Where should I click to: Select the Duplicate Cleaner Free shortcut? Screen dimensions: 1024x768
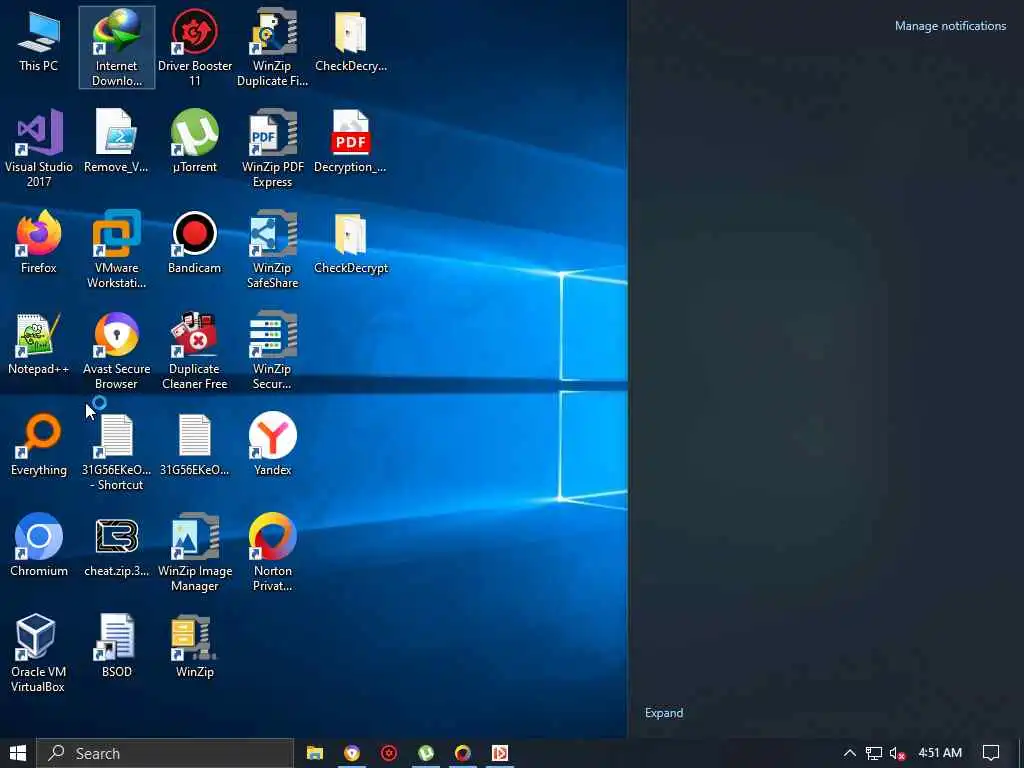click(x=195, y=351)
